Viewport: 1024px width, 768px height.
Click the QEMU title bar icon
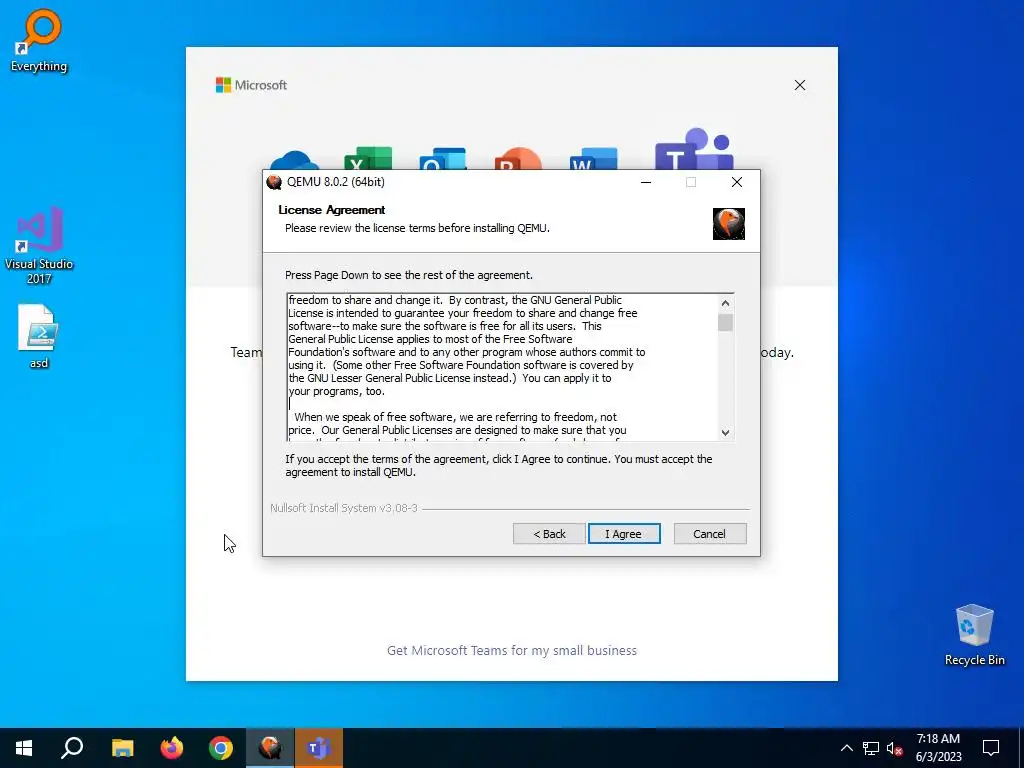tap(274, 182)
